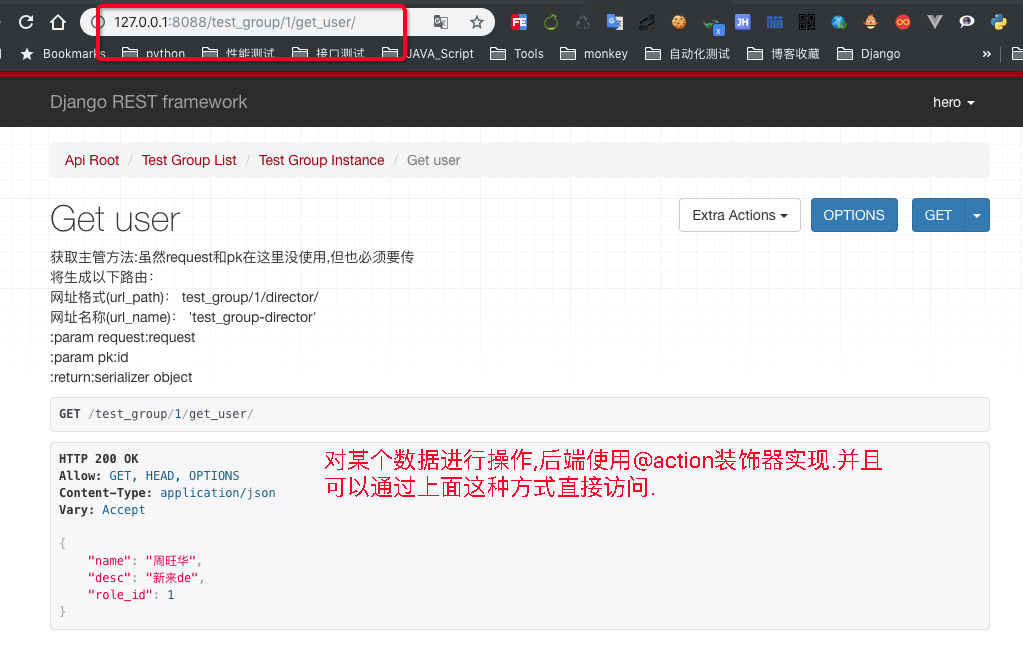
Task: Click the ':param request:request' description line
Action: pos(123,337)
